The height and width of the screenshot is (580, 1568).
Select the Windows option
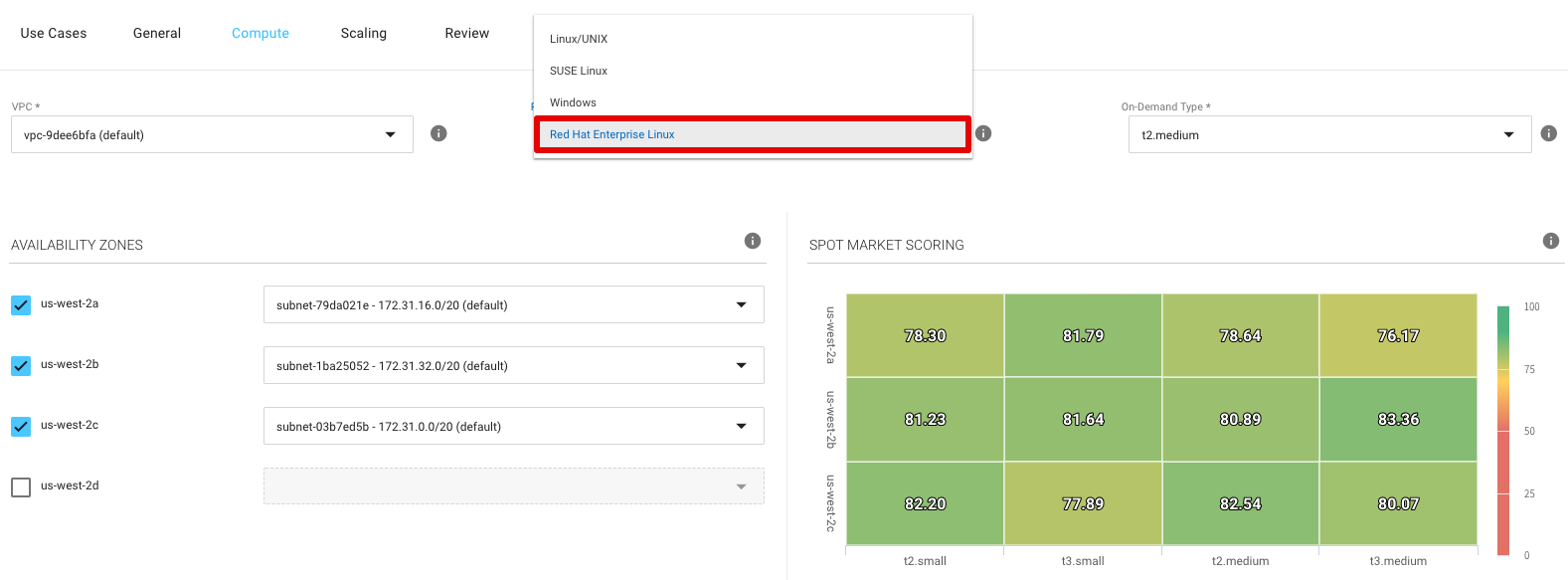pyautogui.click(x=573, y=102)
